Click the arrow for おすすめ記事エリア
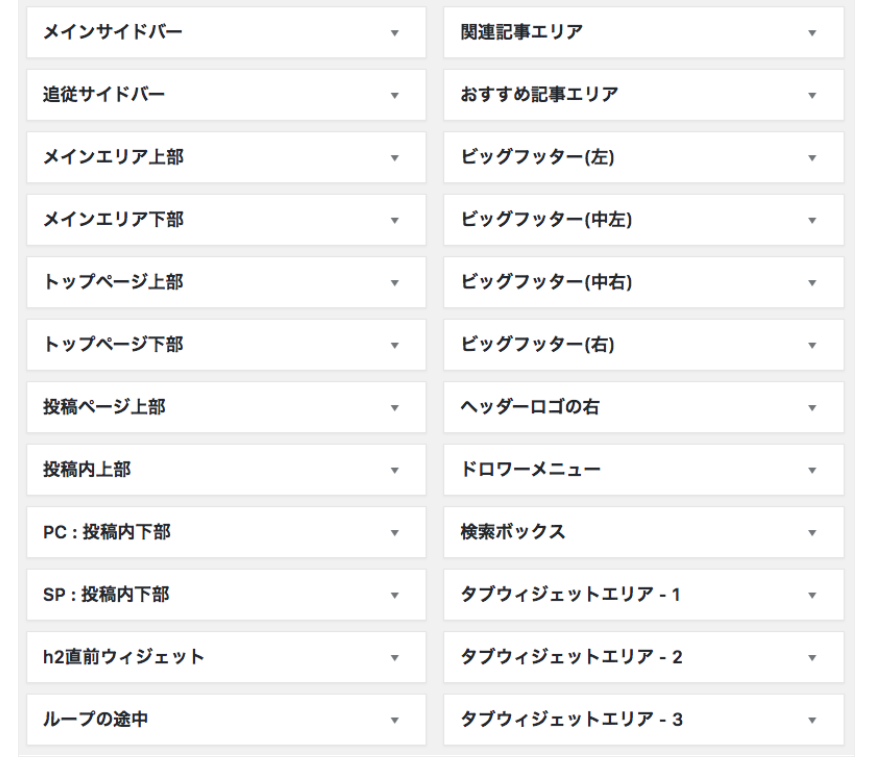 (x=812, y=96)
